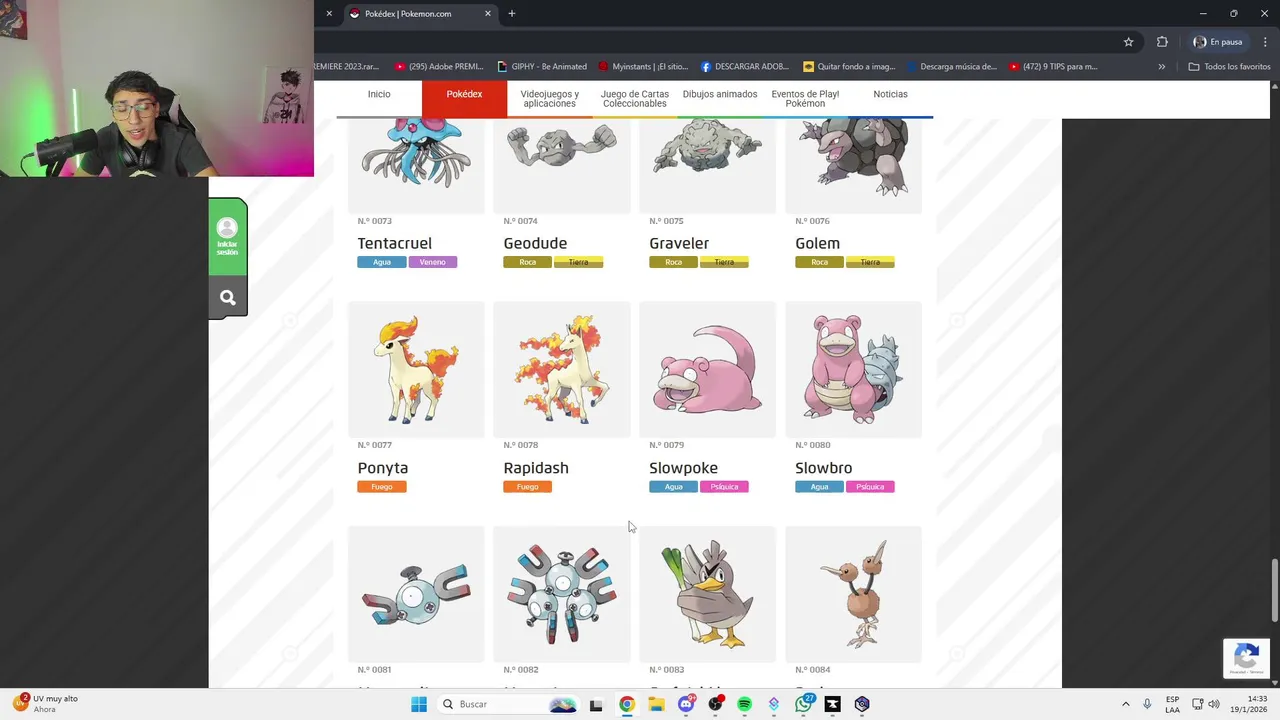Click the page's vertical scrollbar thumb
Image resolution: width=1280 pixels, height=720 pixels.
pyautogui.click(x=1274, y=590)
